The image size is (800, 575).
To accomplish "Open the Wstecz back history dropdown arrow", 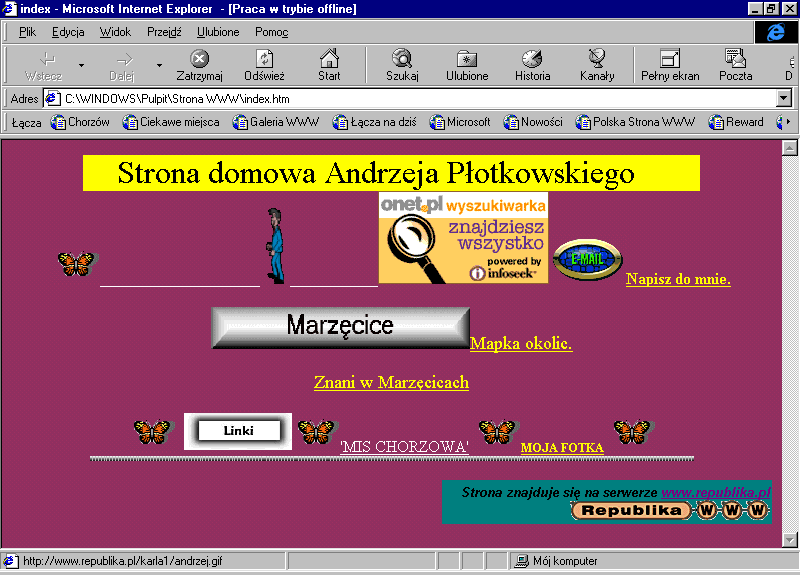I will [x=81, y=66].
